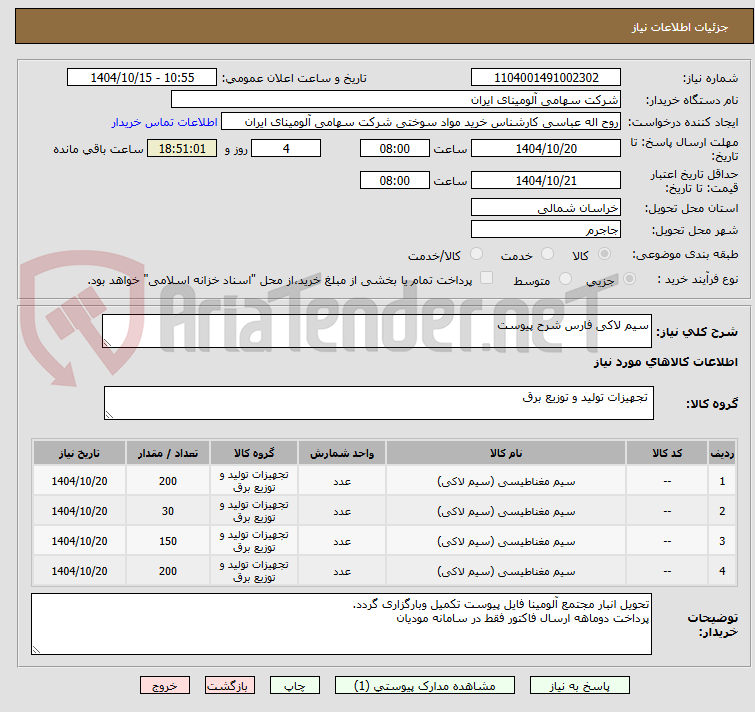
Task: Click item name in row 2
Action: 506,511
